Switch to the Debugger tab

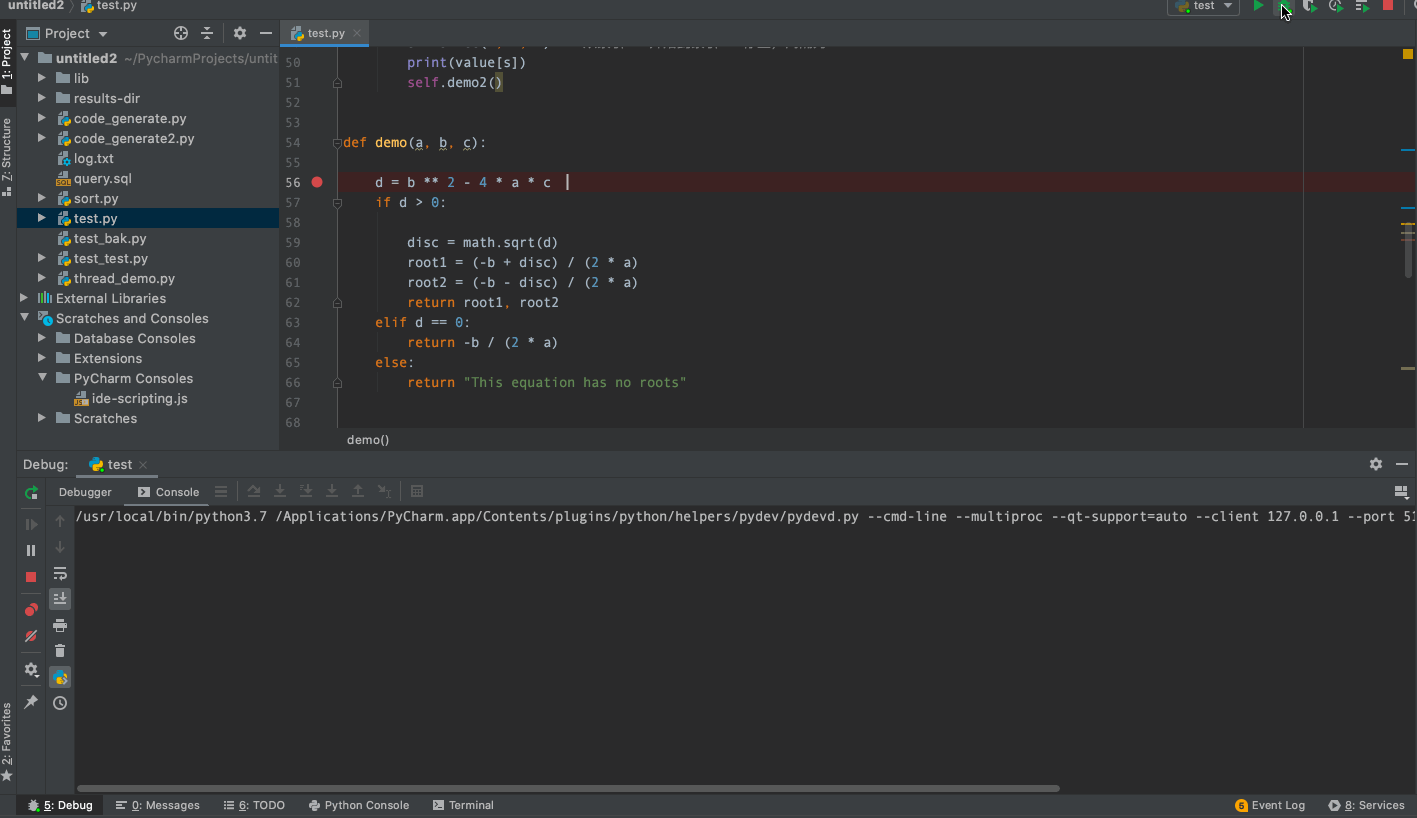pos(85,492)
